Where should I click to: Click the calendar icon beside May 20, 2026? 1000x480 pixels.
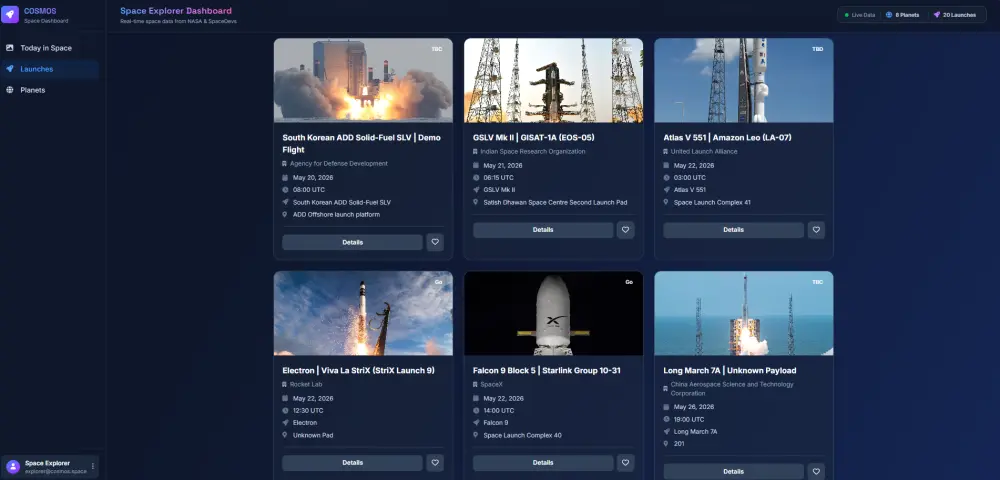pos(285,178)
